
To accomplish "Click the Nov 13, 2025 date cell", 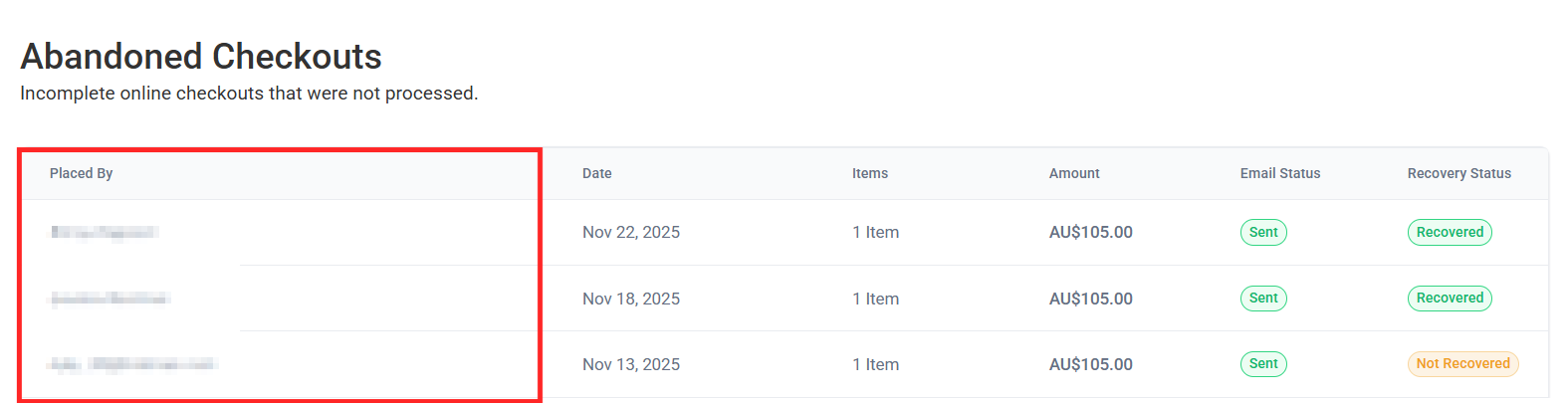I will point(630,364).
